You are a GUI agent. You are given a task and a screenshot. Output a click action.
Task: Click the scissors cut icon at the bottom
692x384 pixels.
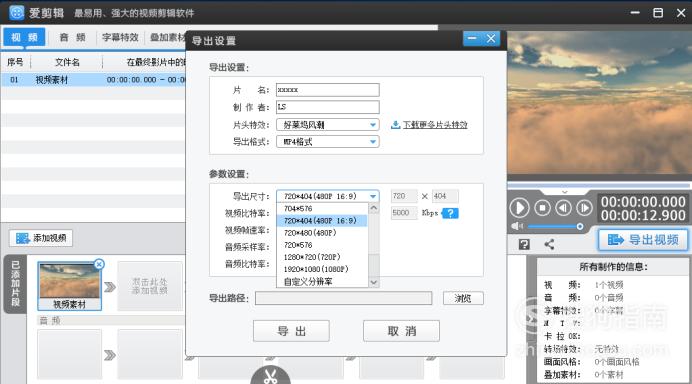pos(270,376)
